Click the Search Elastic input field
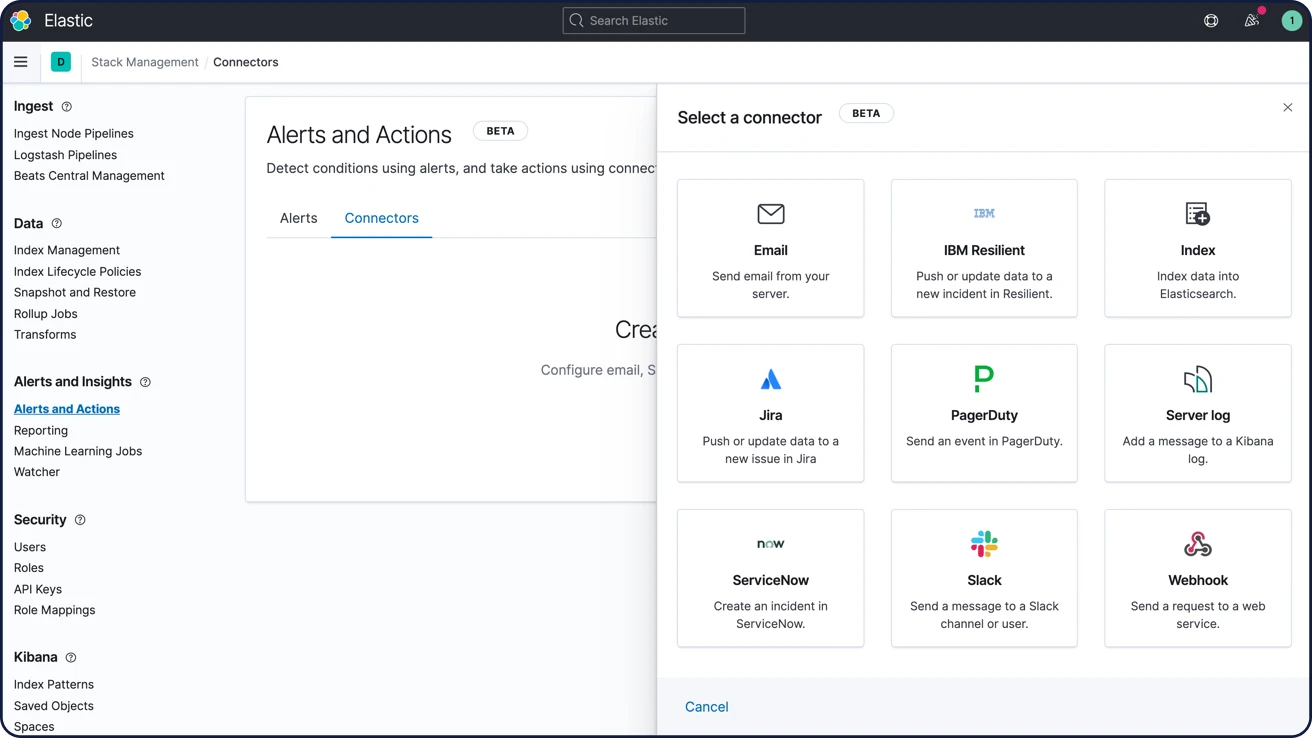 654,20
